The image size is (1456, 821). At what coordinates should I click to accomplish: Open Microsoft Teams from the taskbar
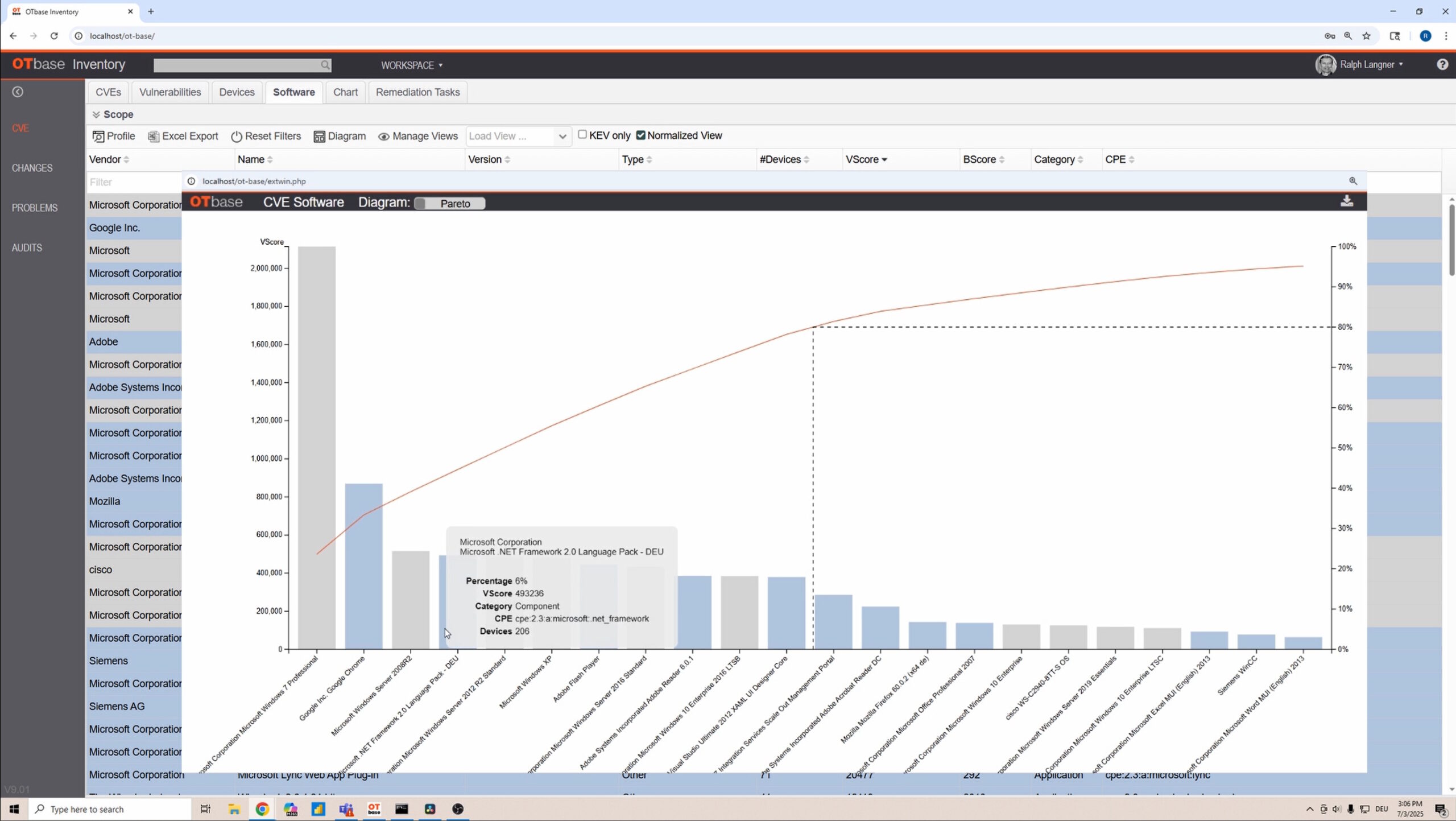(346, 808)
